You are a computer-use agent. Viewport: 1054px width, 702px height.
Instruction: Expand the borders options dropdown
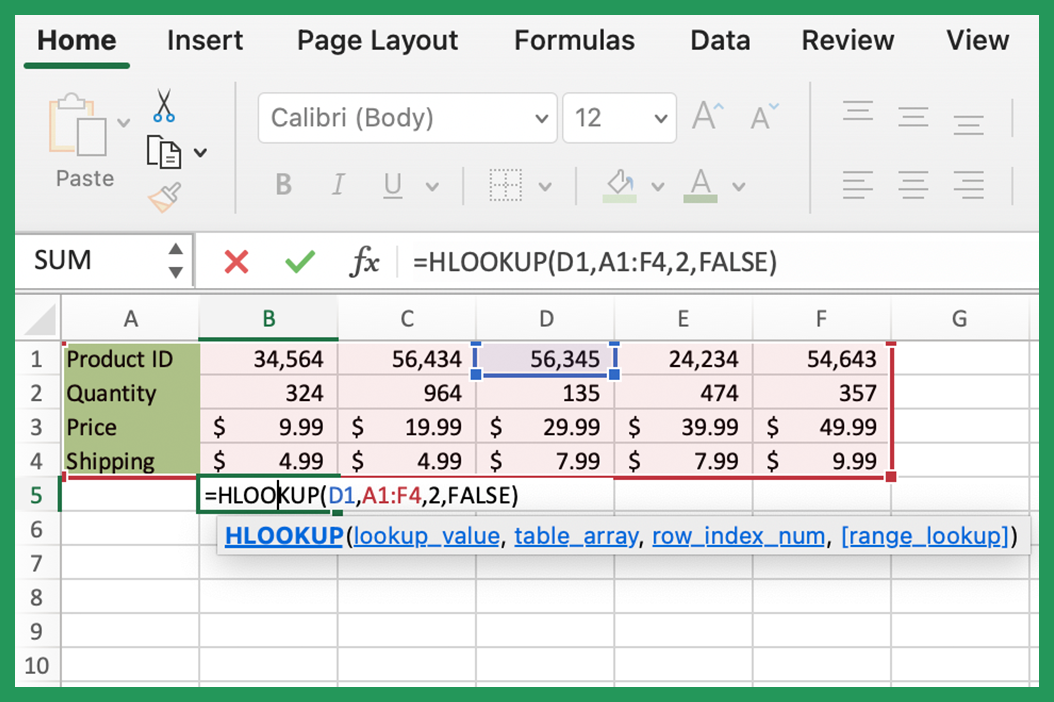pos(546,185)
